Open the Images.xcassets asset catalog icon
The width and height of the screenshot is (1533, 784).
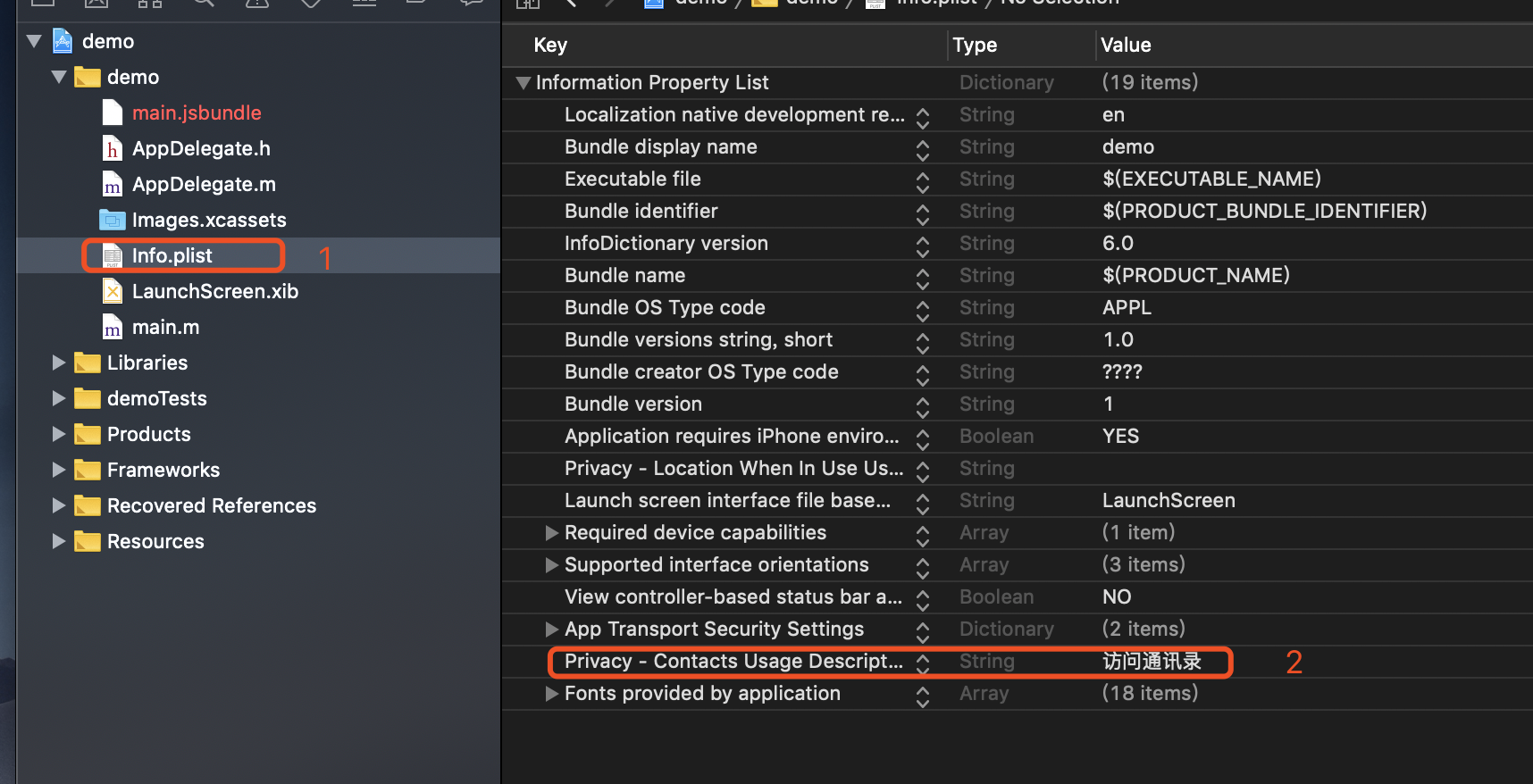coord(113,220)
